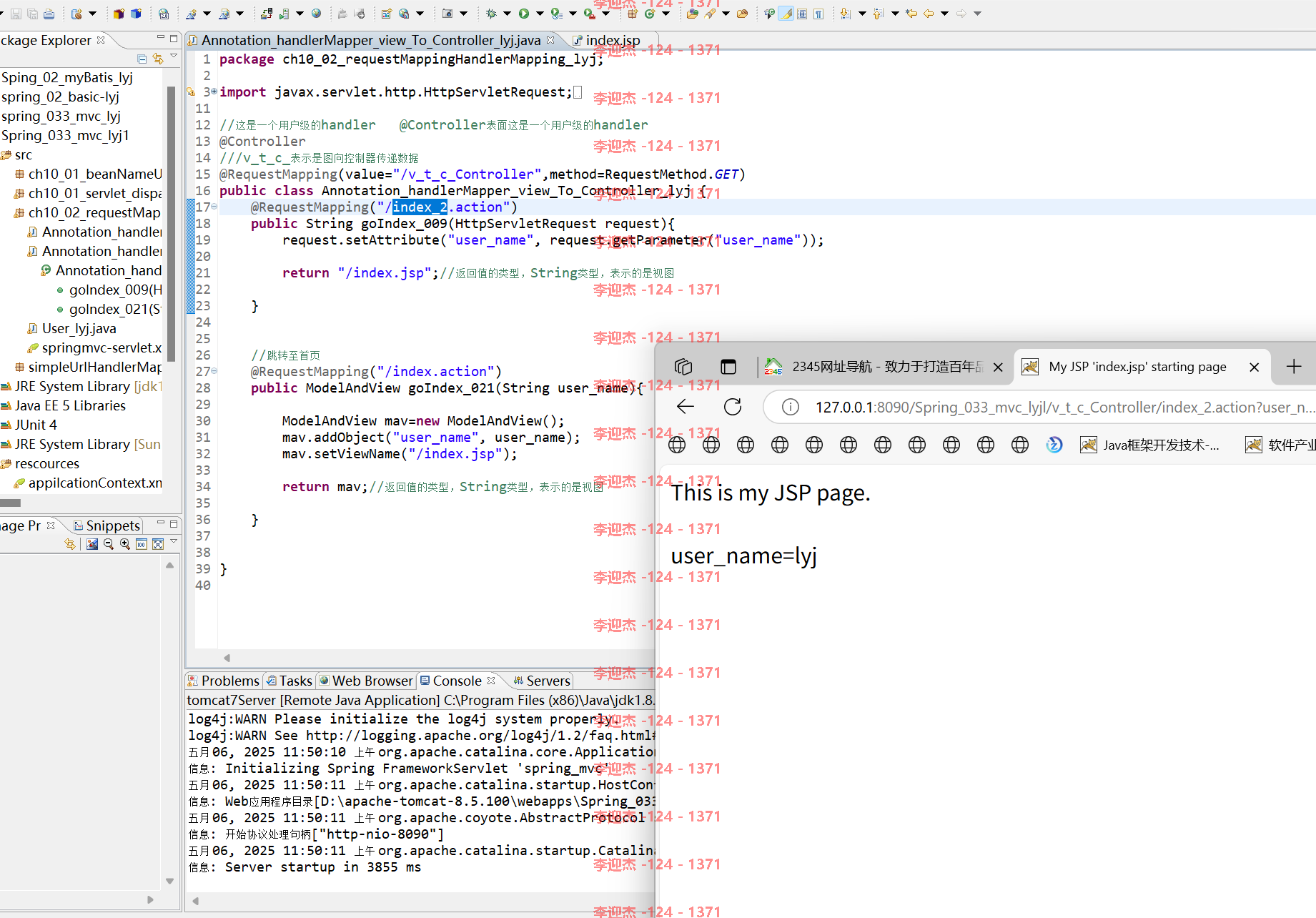Click Next Annotation down-arrow icon

click(846, 14)
